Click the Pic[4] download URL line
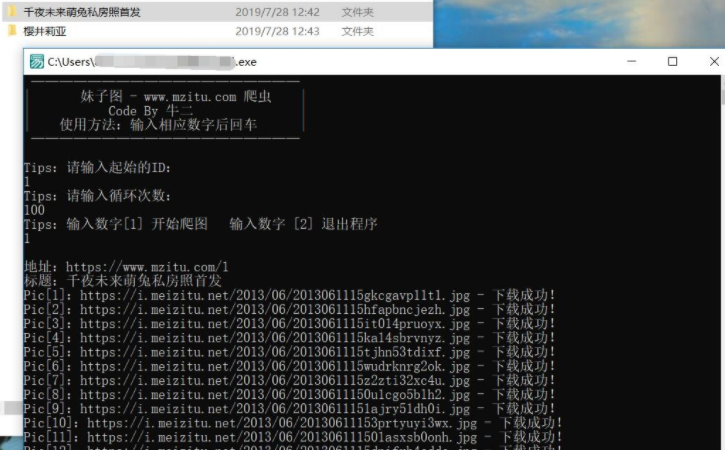The height and width of the screenshot is (450, 725). point(289,338)
